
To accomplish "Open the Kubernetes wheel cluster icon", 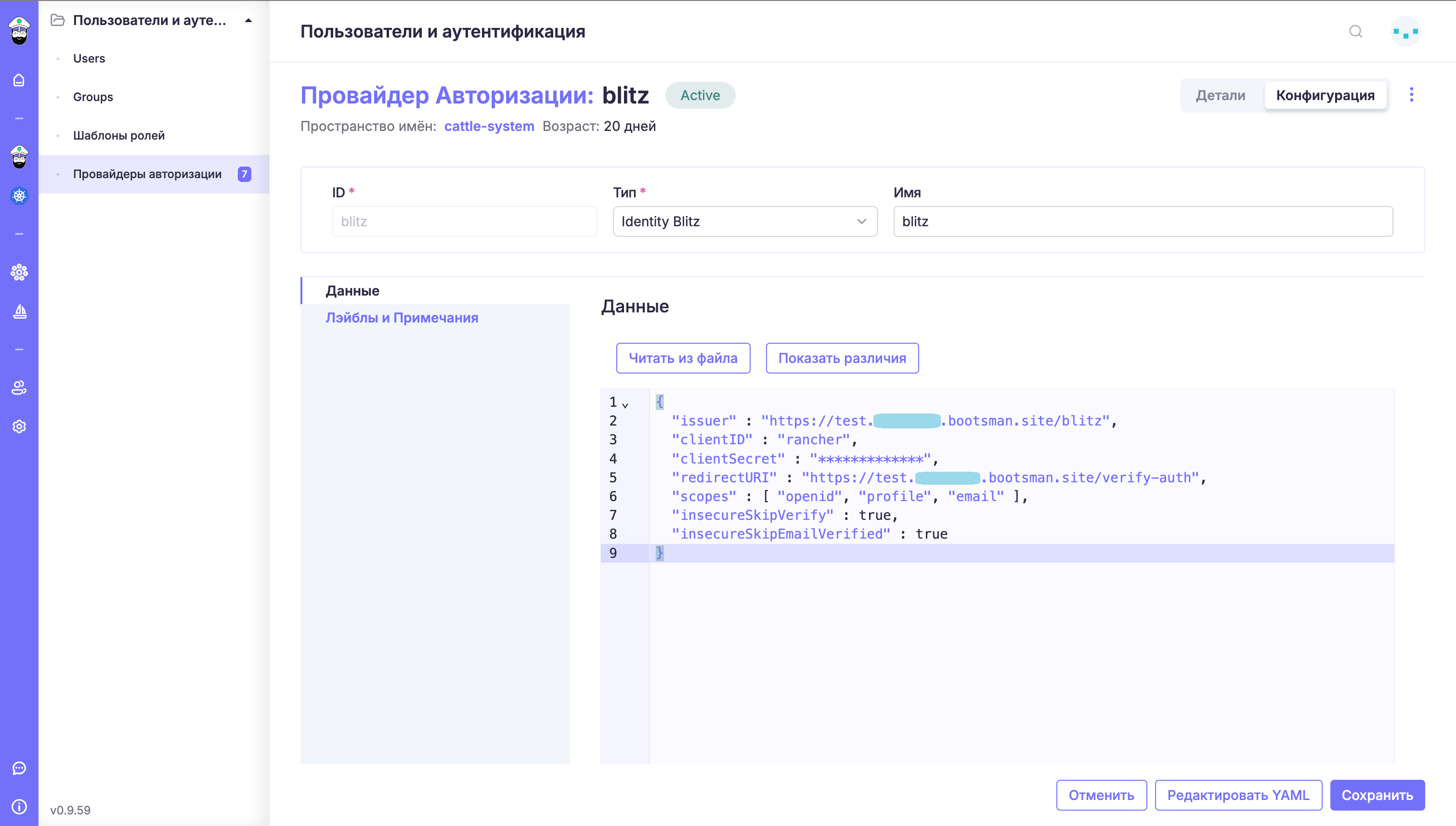I will (x=19, y=196).
